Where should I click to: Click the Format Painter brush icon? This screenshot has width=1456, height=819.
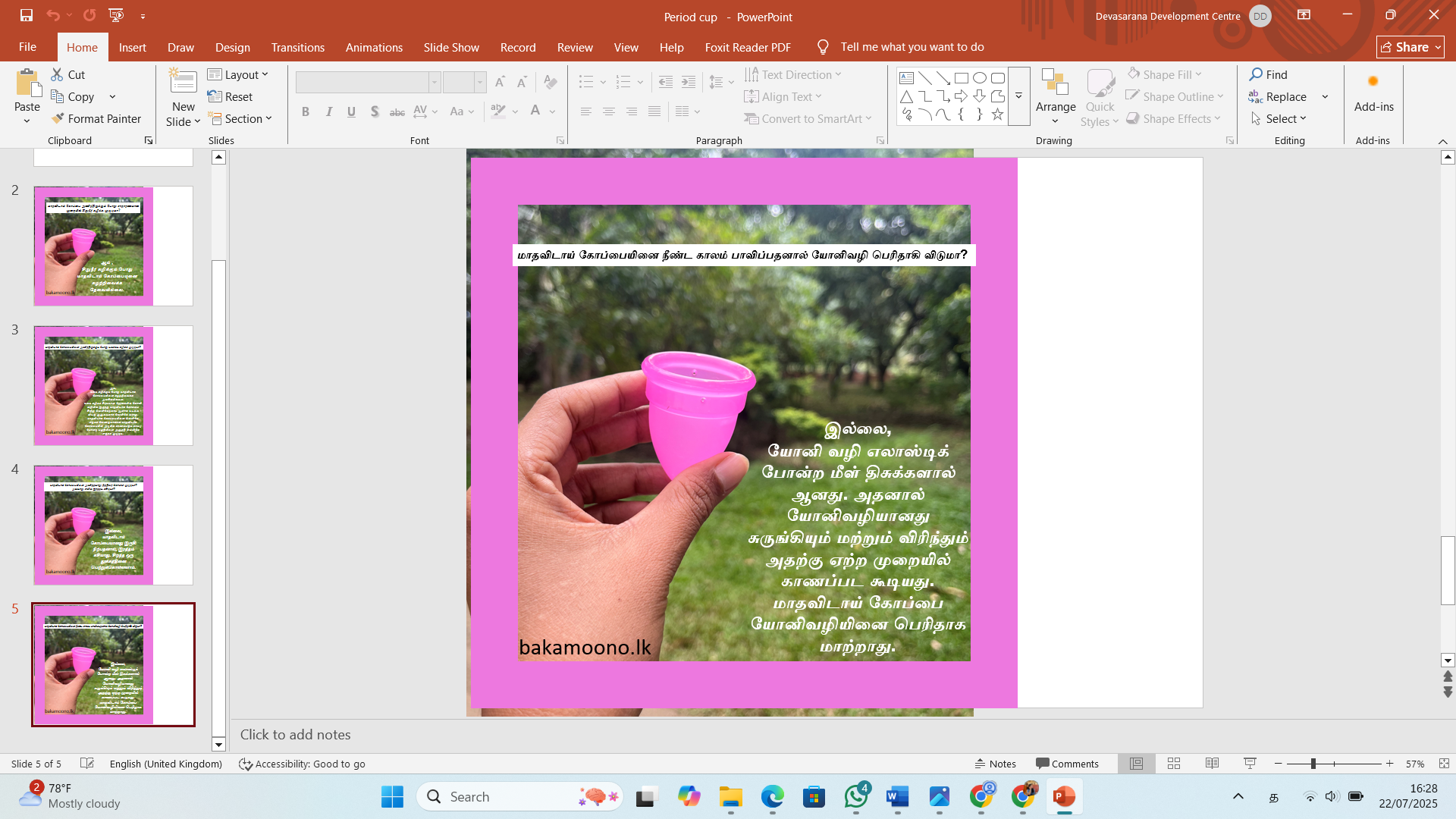point(58,118)
